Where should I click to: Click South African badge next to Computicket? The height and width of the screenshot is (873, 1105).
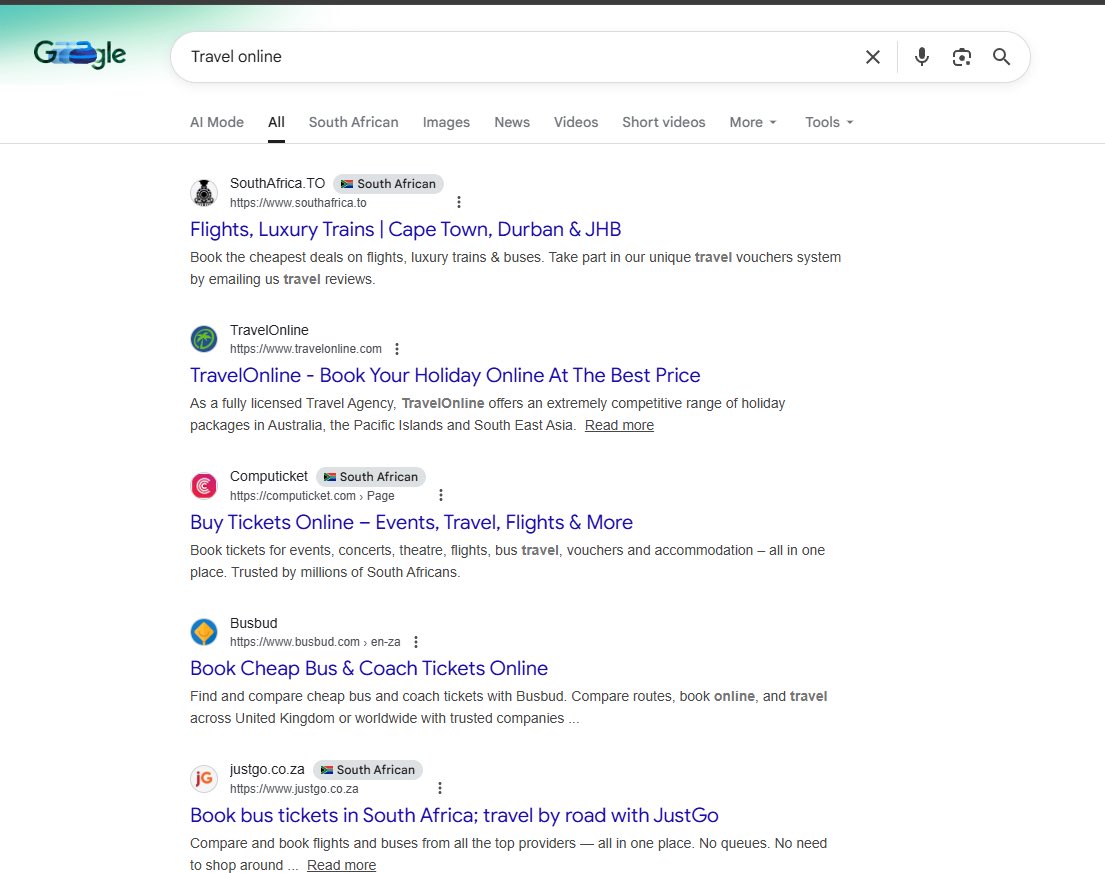pos(371,477)
